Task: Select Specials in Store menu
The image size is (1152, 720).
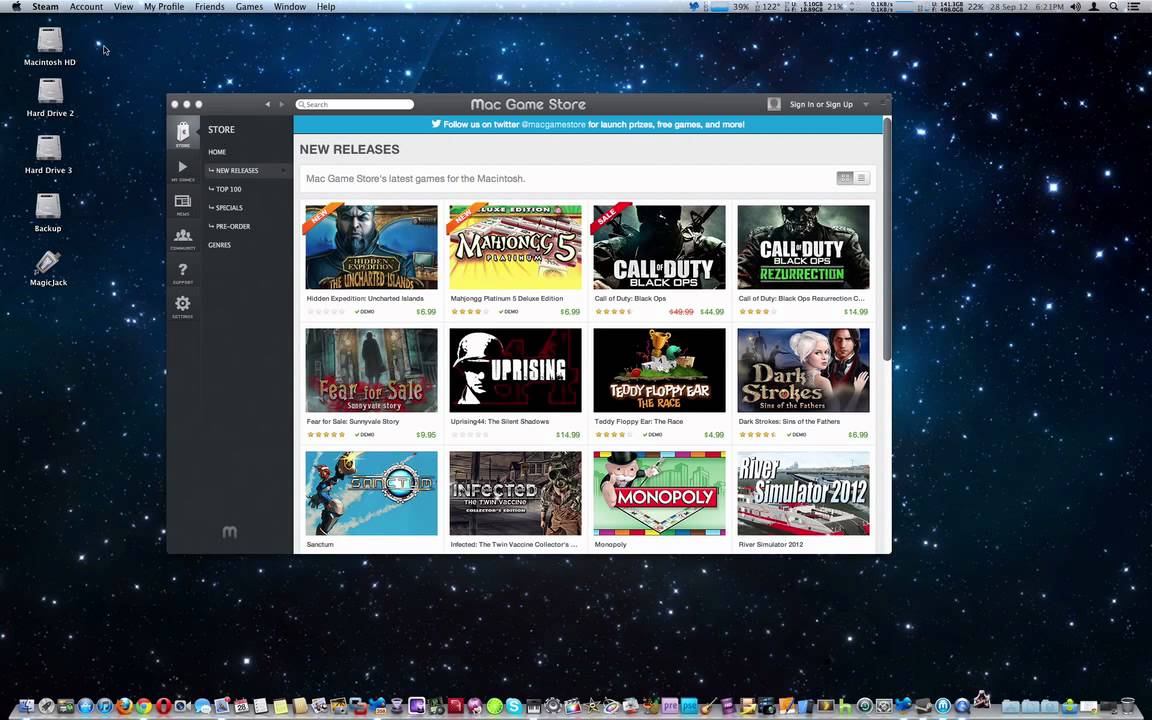Action: click(x=228, y=208)
